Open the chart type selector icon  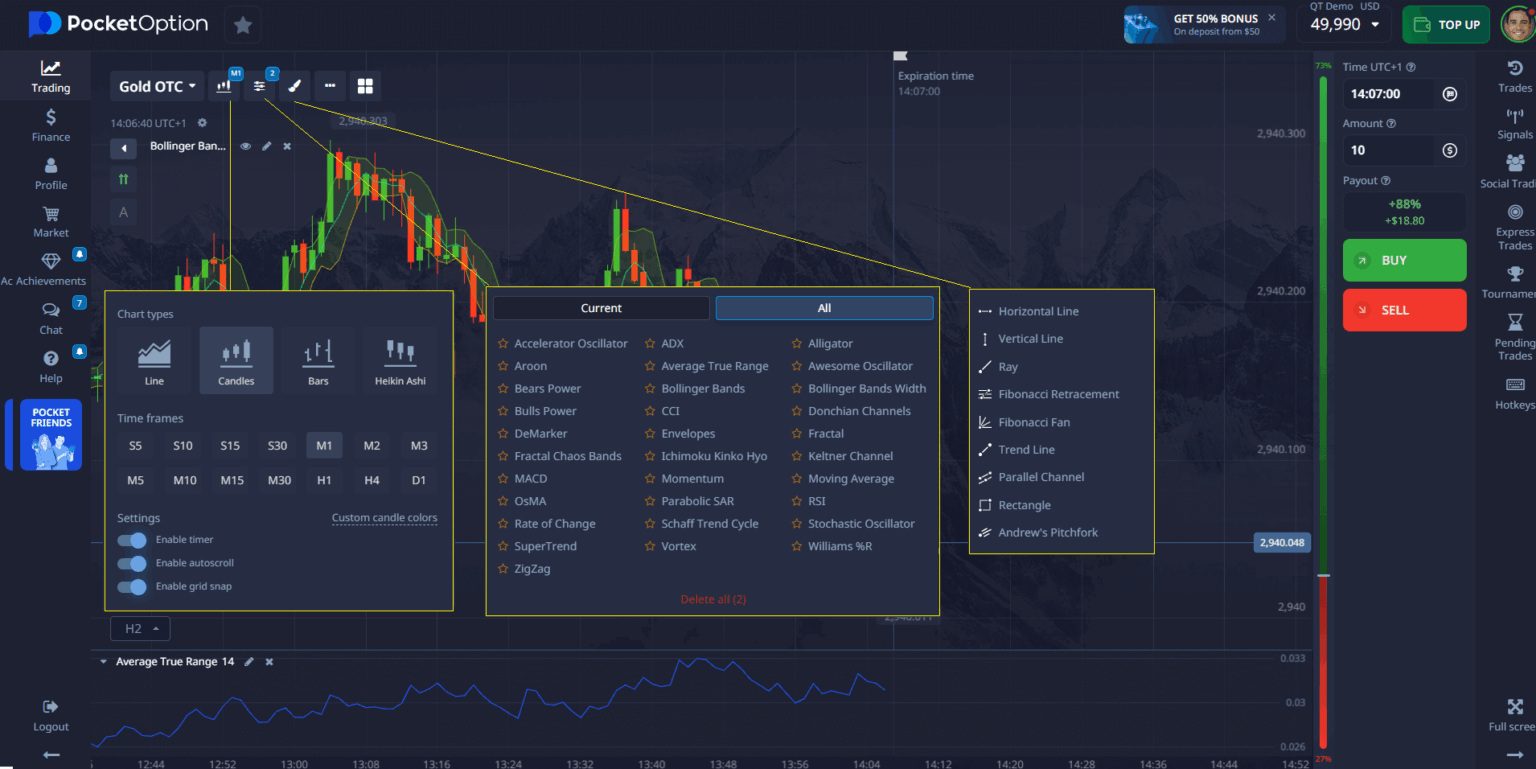[x=225, y=86]
